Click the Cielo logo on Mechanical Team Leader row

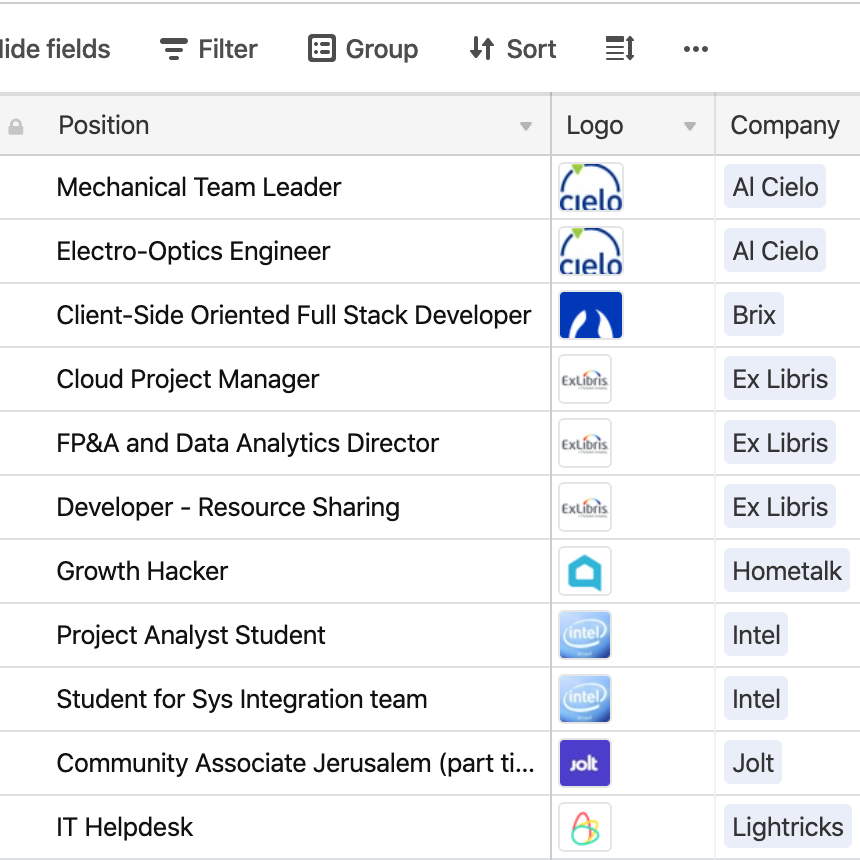point(590,187)
